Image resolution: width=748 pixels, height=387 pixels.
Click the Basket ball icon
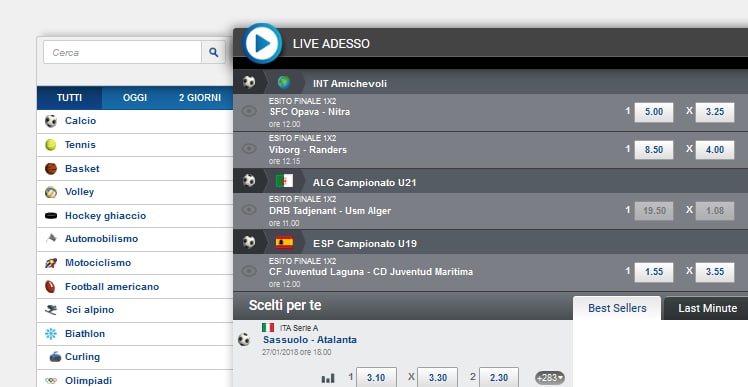click(51, 168)
